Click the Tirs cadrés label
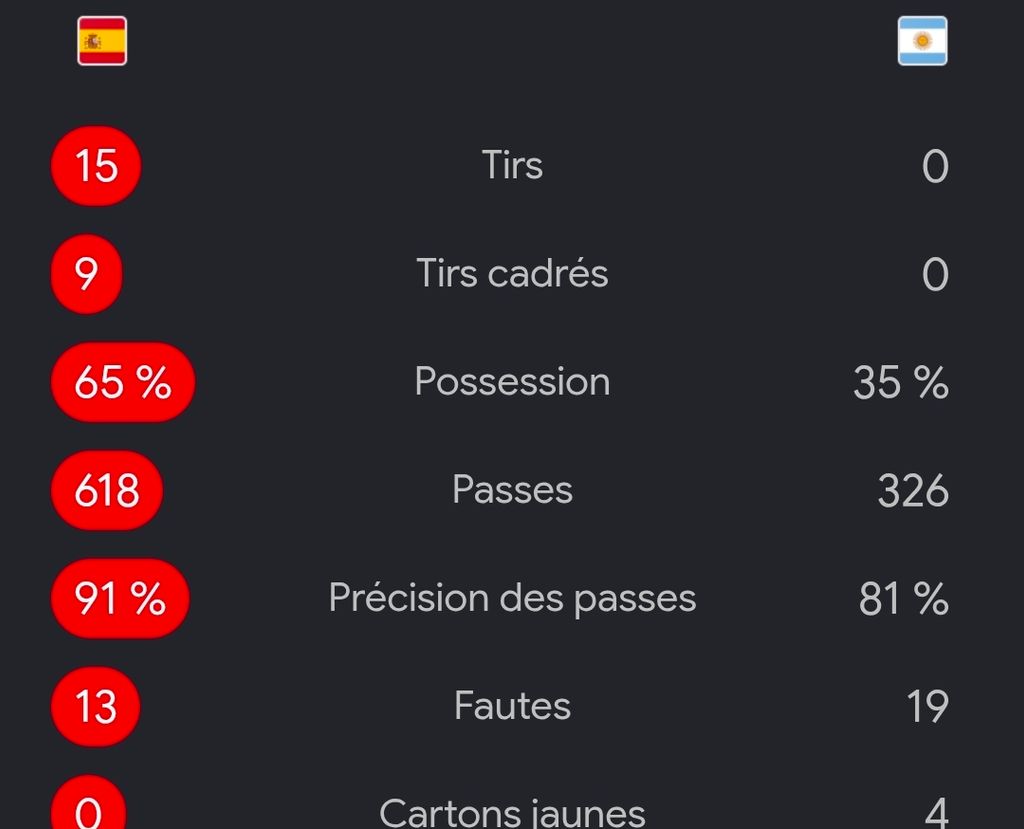 tap(512, 272)
